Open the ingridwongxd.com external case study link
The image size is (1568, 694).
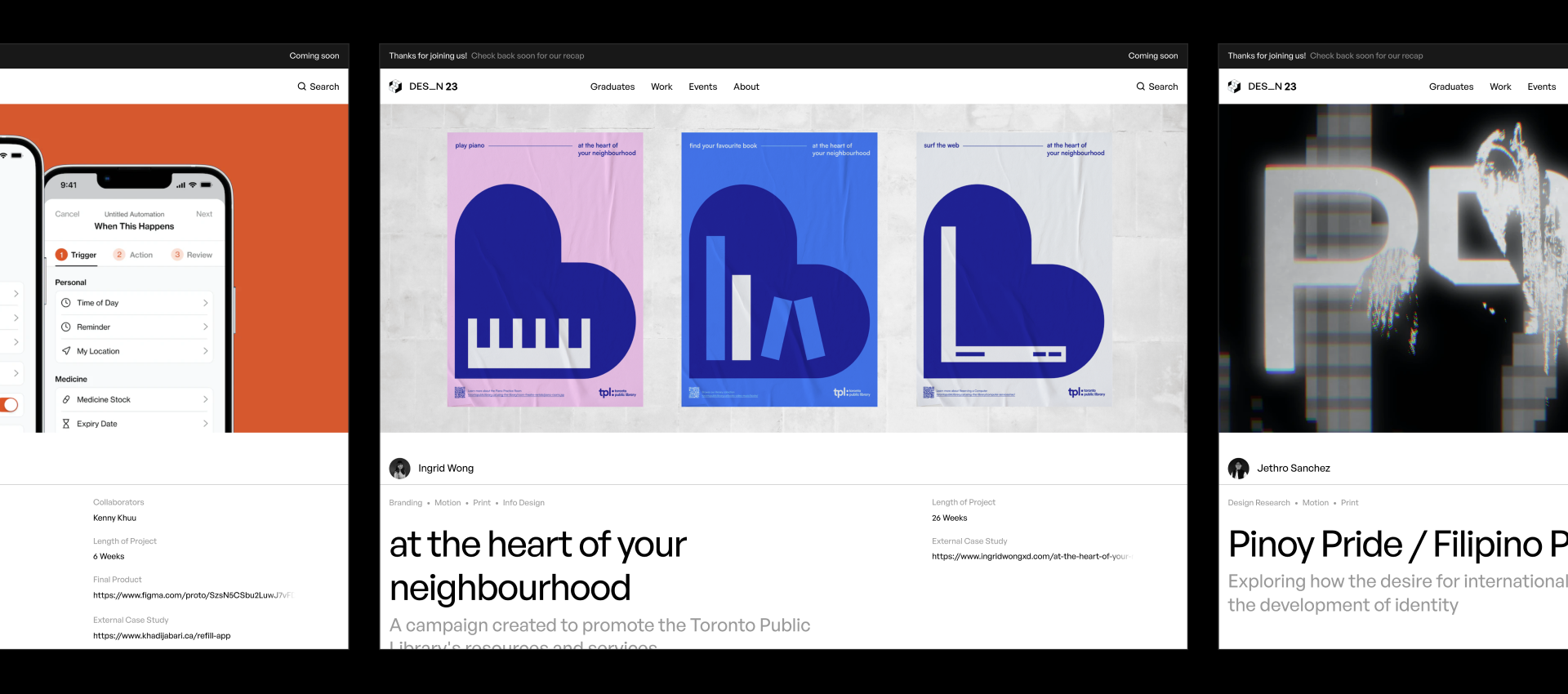click(x=1029, y=556)
